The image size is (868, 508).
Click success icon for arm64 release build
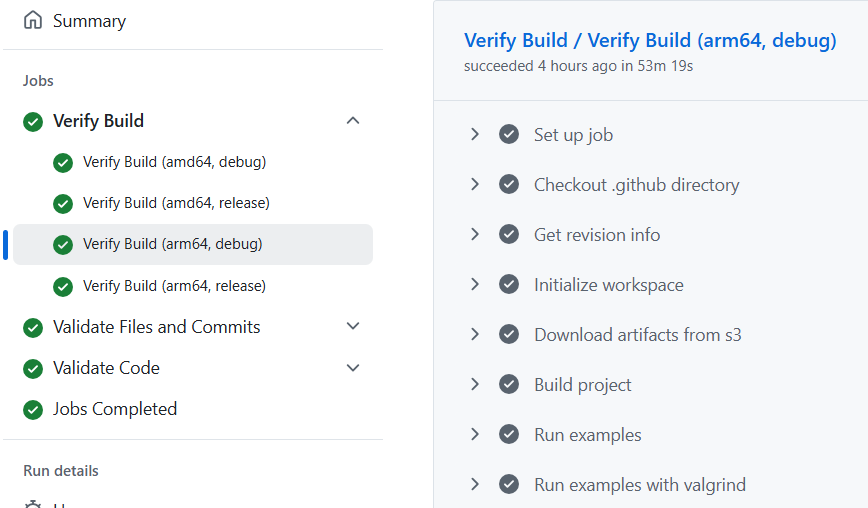click(63, 286)
